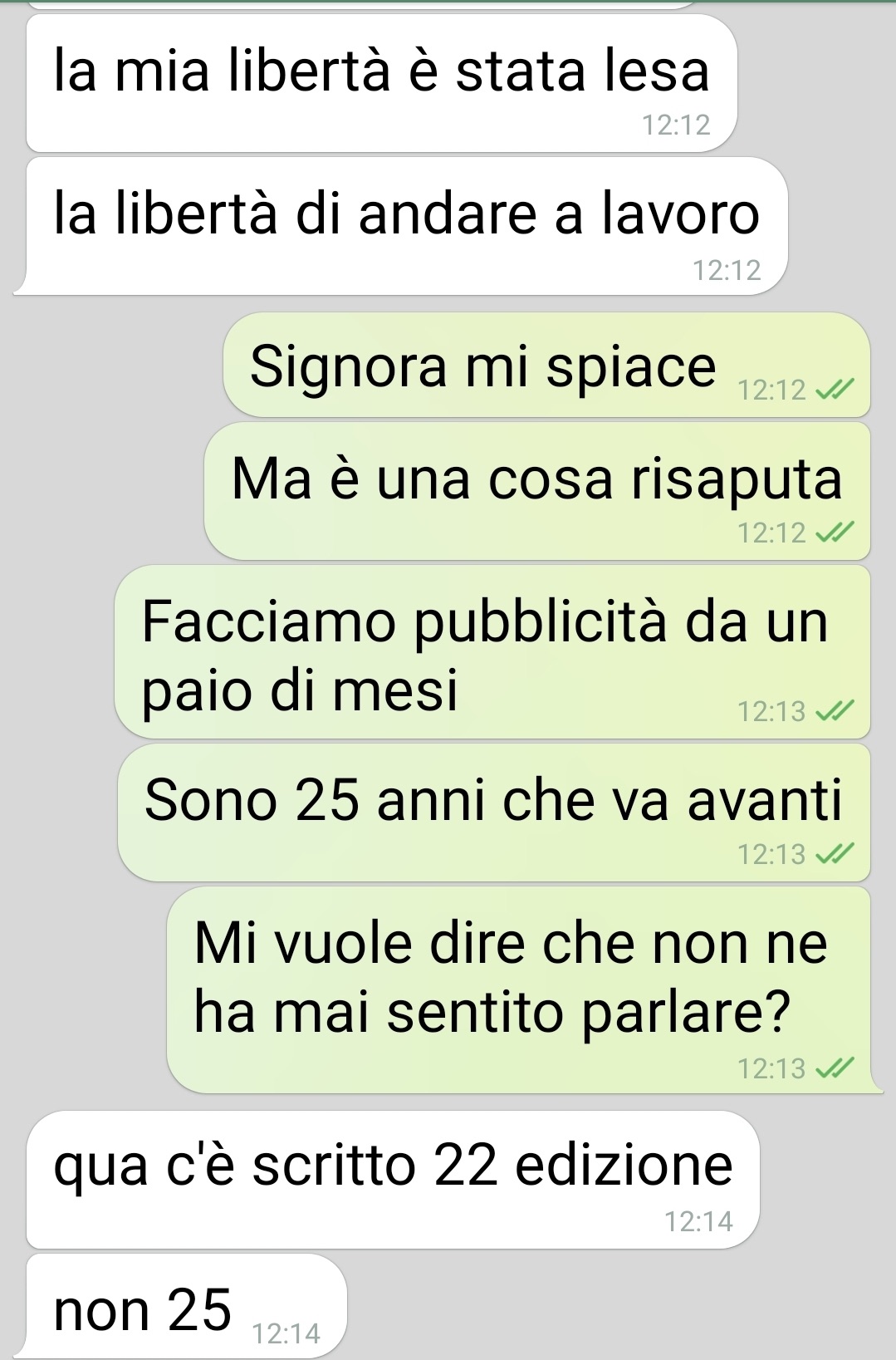Select the 'Sono 25 anni che va avanti' message

[494, 813]
